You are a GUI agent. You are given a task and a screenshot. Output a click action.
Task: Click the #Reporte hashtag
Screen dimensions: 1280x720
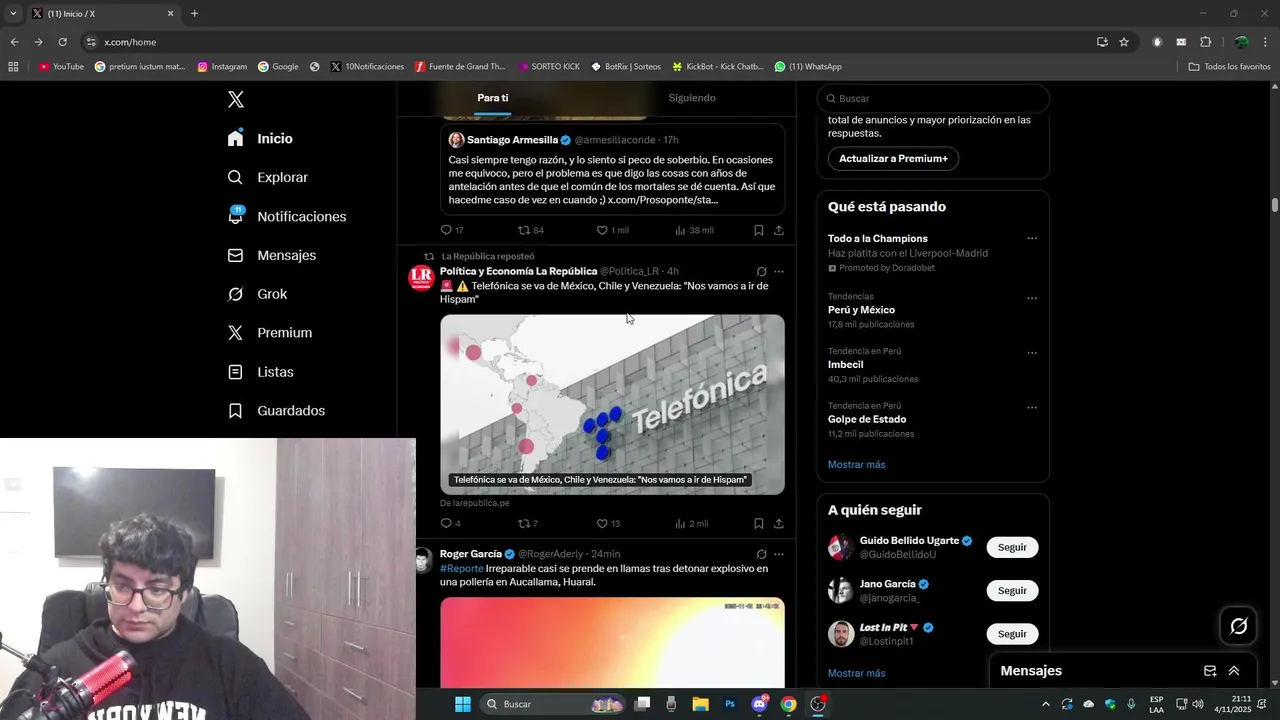[461, 568]
